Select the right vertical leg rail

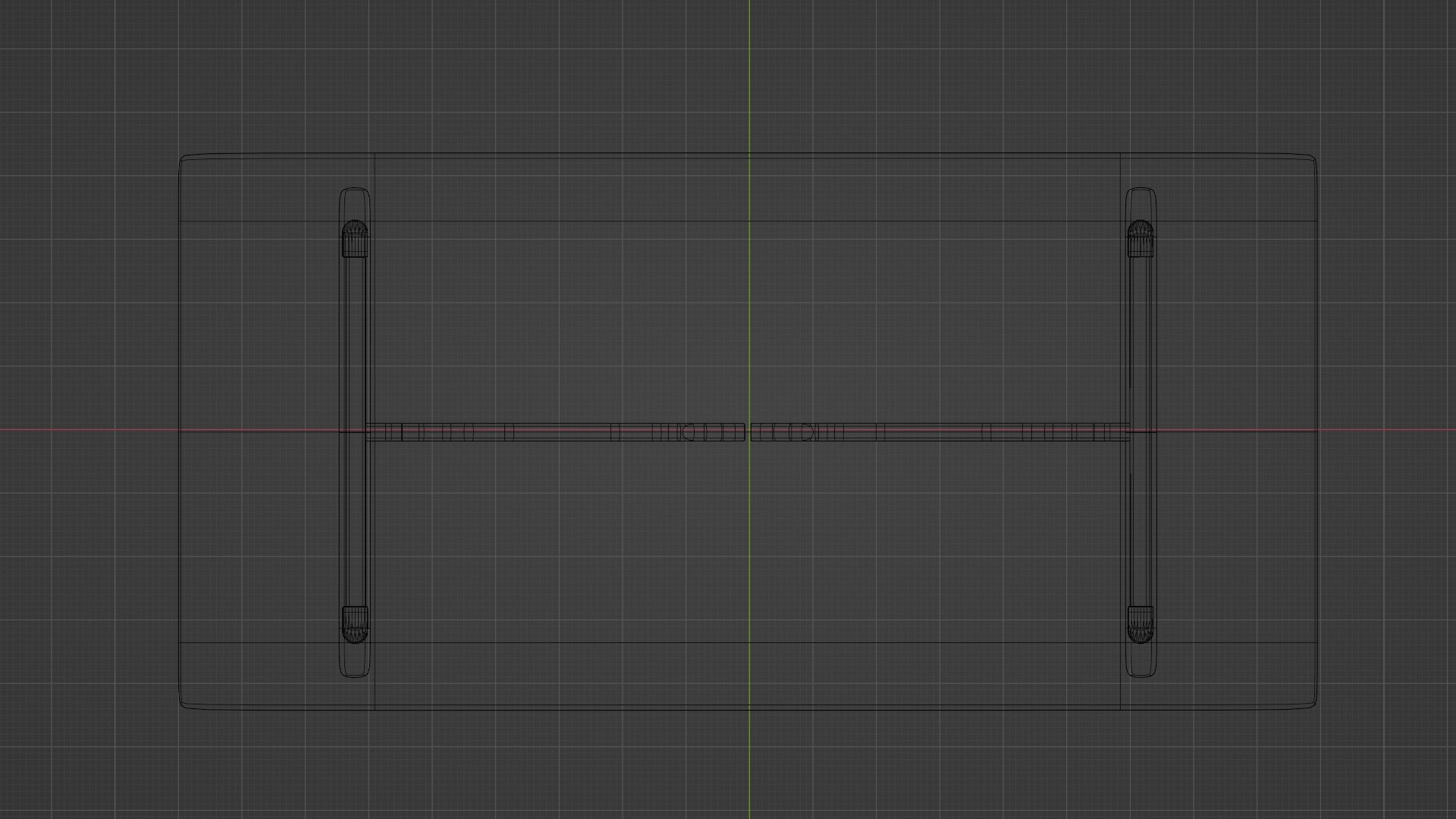click(x=1140, y=341)
